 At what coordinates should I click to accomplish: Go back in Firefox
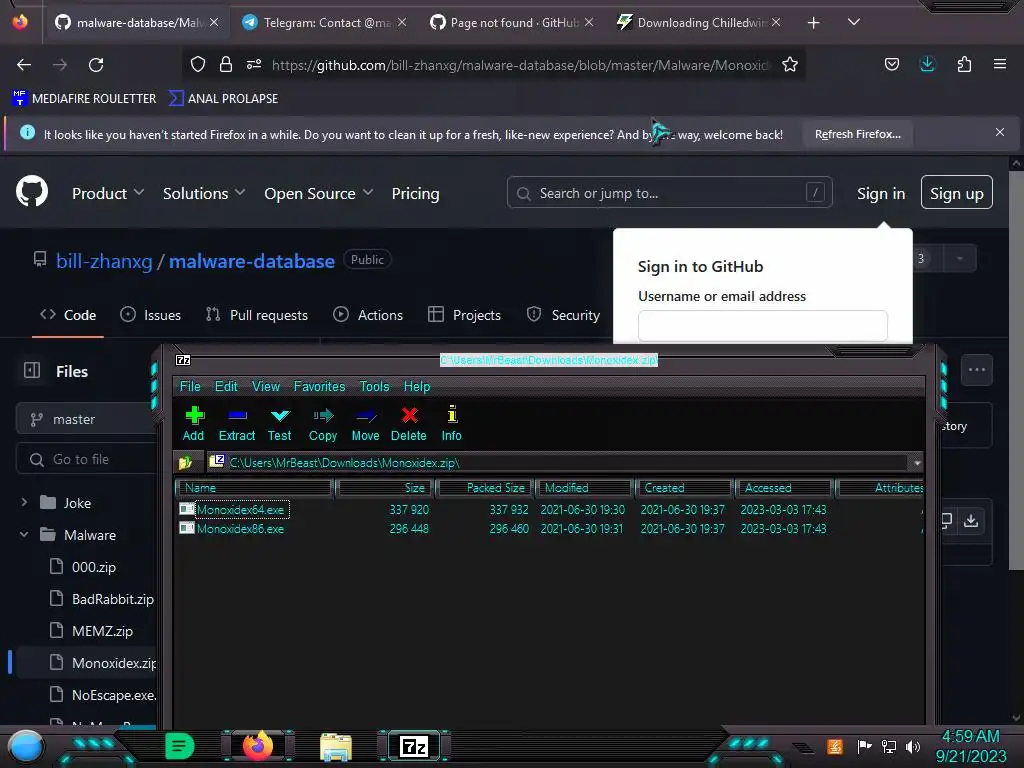point(24,65)
